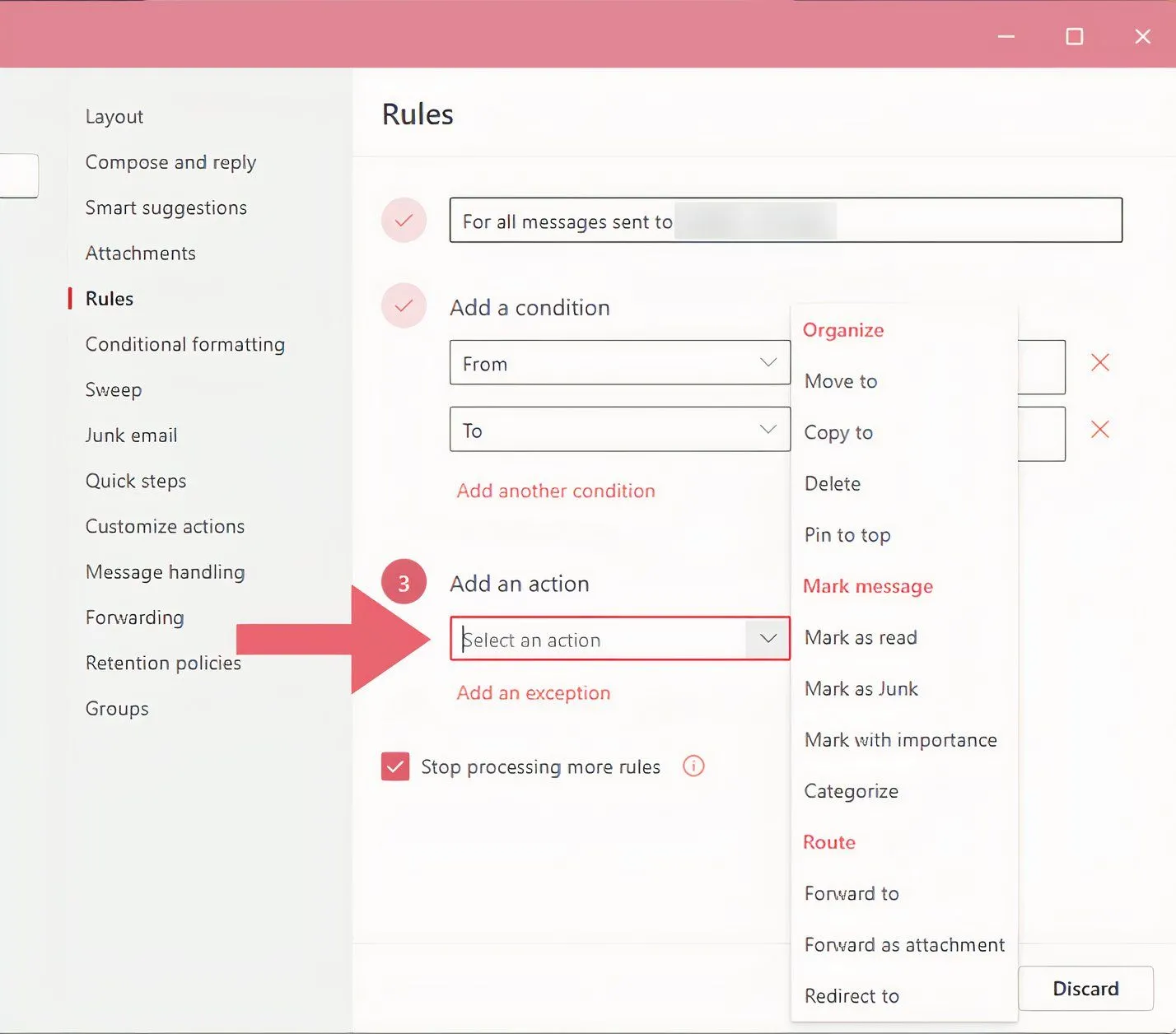Click Add an exception

(534, 692)
